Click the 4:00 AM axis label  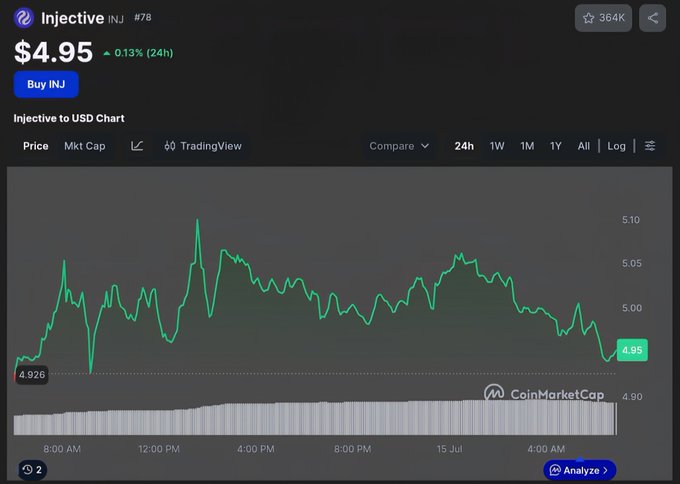point(546,449)
